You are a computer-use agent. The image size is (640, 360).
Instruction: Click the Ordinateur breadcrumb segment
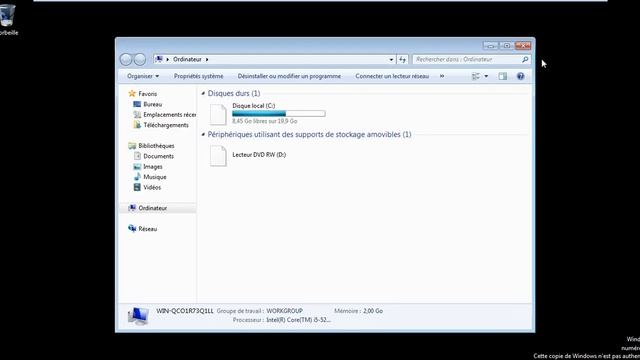(x=187, y=60)
